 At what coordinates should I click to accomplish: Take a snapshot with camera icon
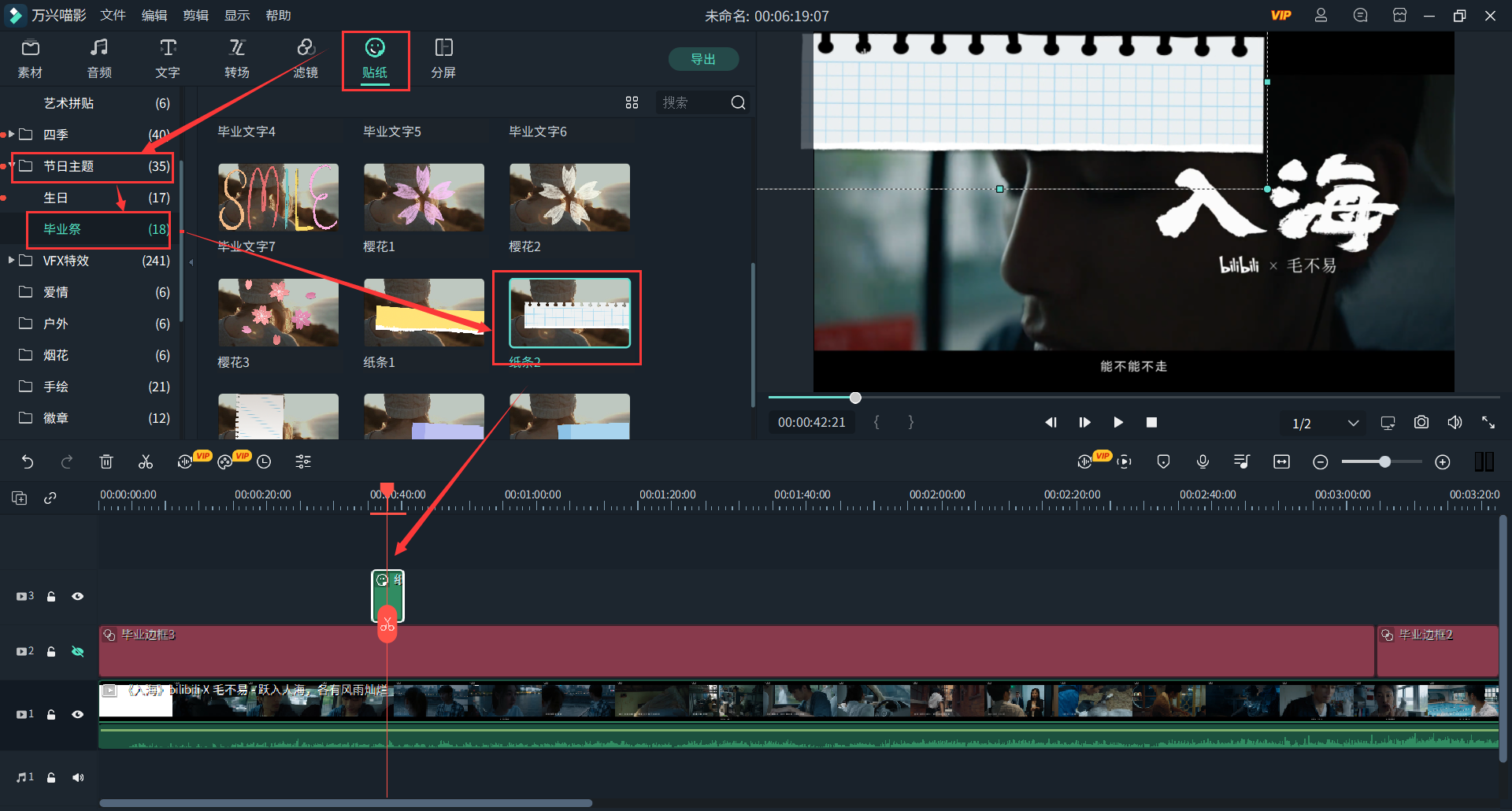click(1421, 423)
